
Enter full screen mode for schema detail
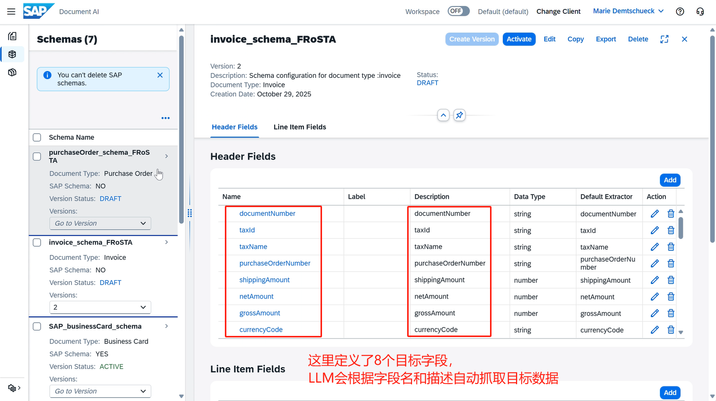point(664,39)
